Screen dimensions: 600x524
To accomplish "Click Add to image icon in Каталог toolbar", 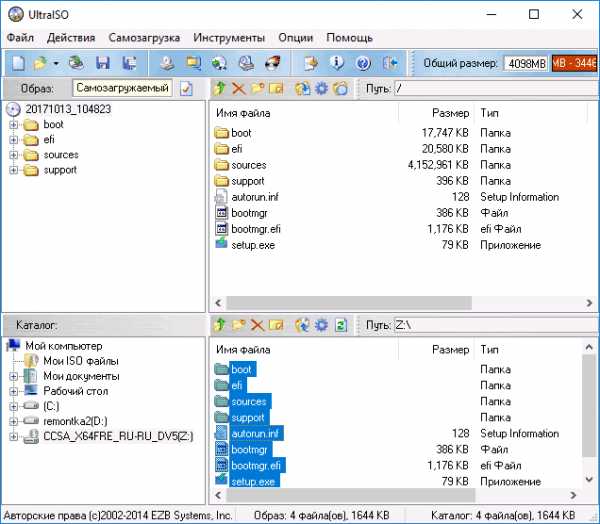I will (303, 325).
